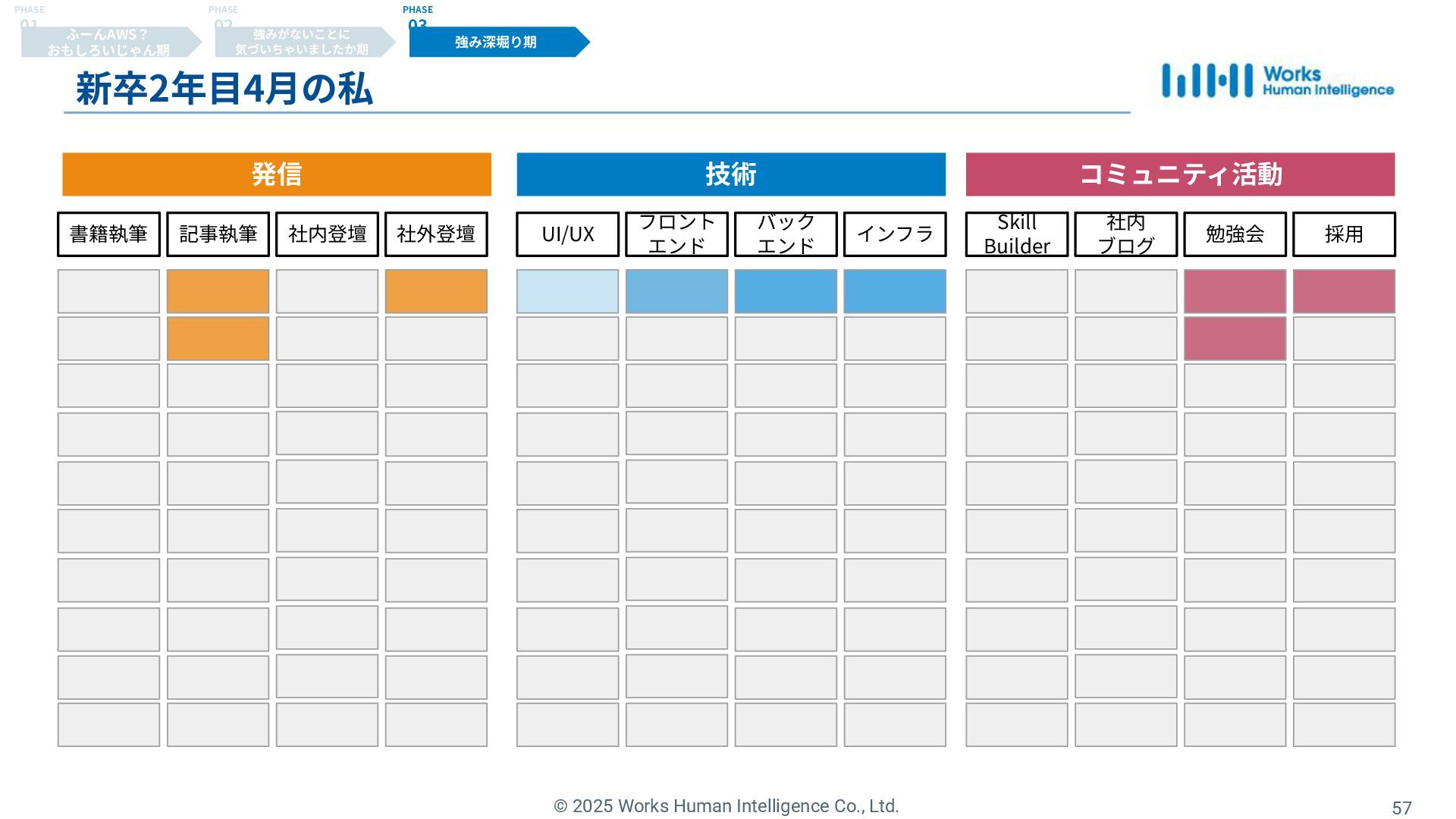
Task: Click the UI/UX column label
Action: pos(568,234)
